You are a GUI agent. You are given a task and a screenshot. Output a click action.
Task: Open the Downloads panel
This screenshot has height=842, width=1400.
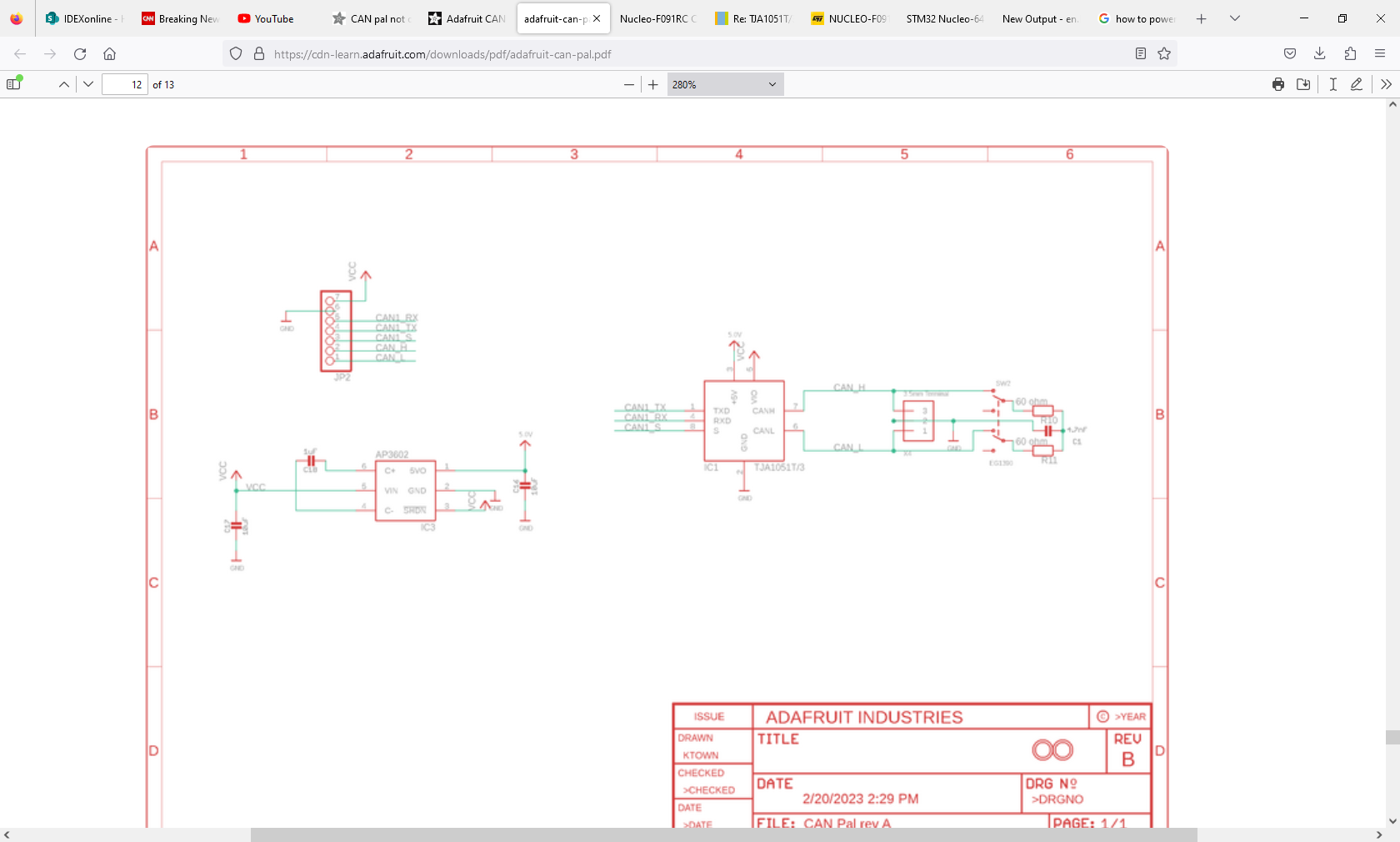tap(1319, 53)
